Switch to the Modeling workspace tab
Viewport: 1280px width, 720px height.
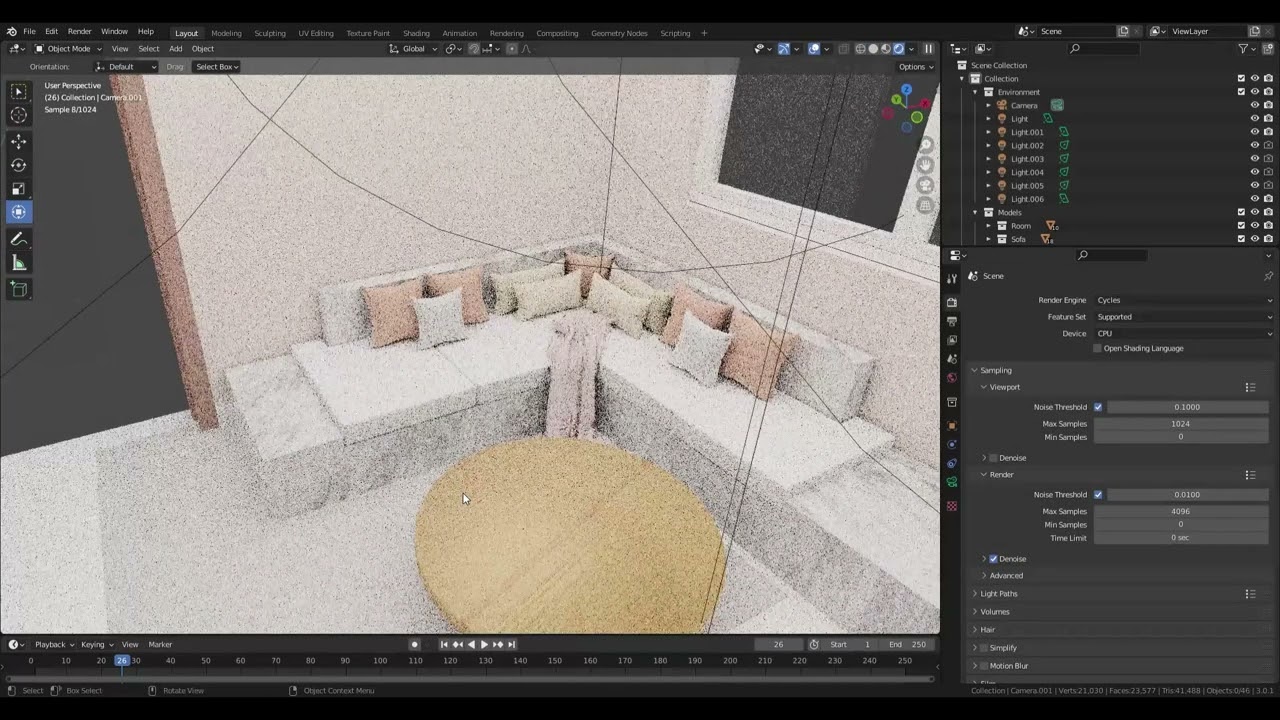coord(226,33)
